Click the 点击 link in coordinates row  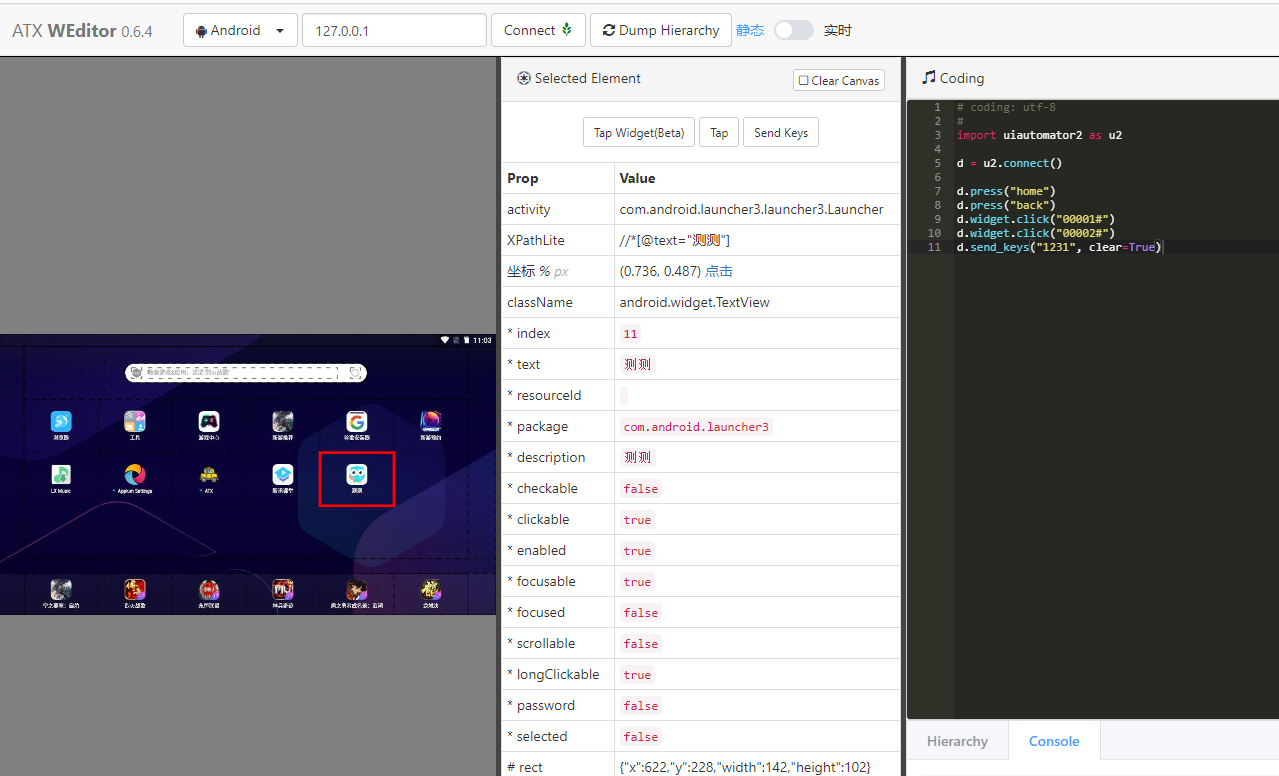(719, 271)
